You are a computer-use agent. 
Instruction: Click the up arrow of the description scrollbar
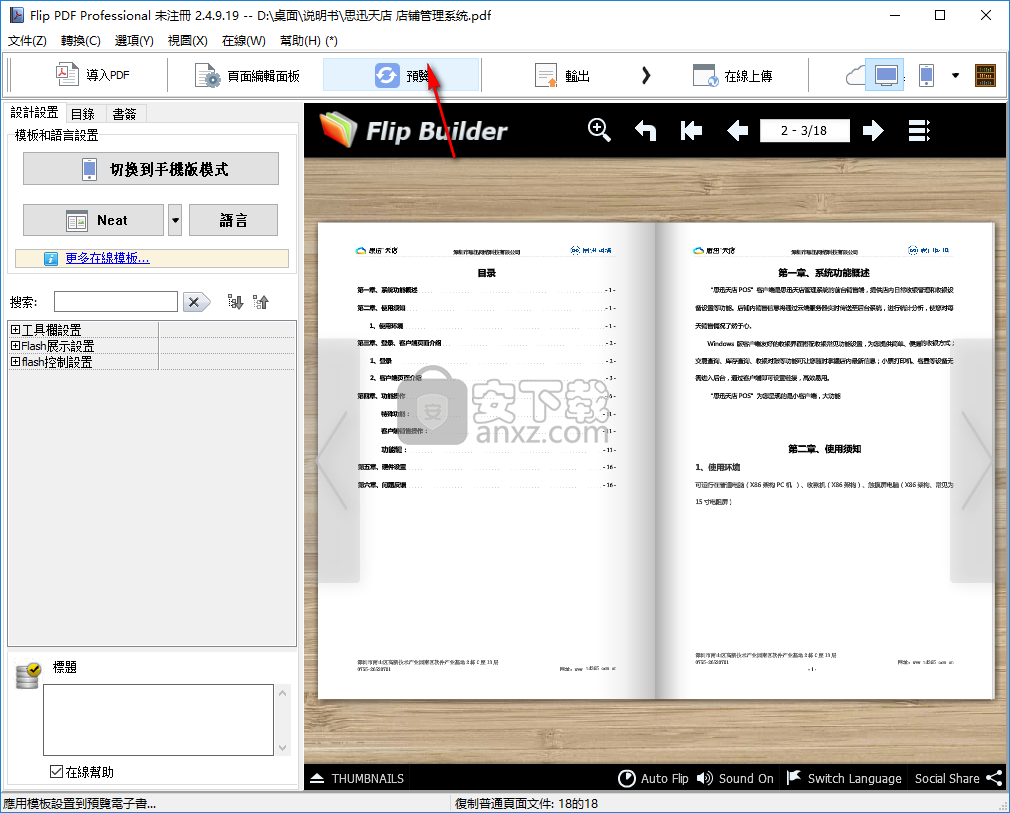283,693
